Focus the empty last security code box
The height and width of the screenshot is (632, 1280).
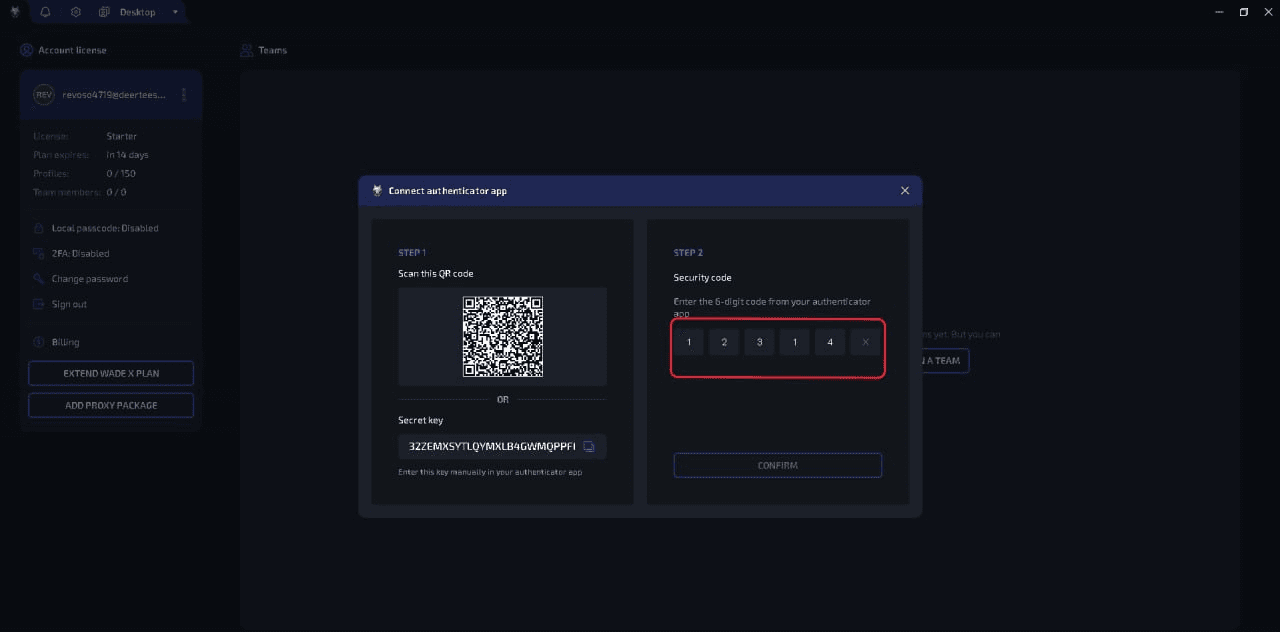[865, 342]
